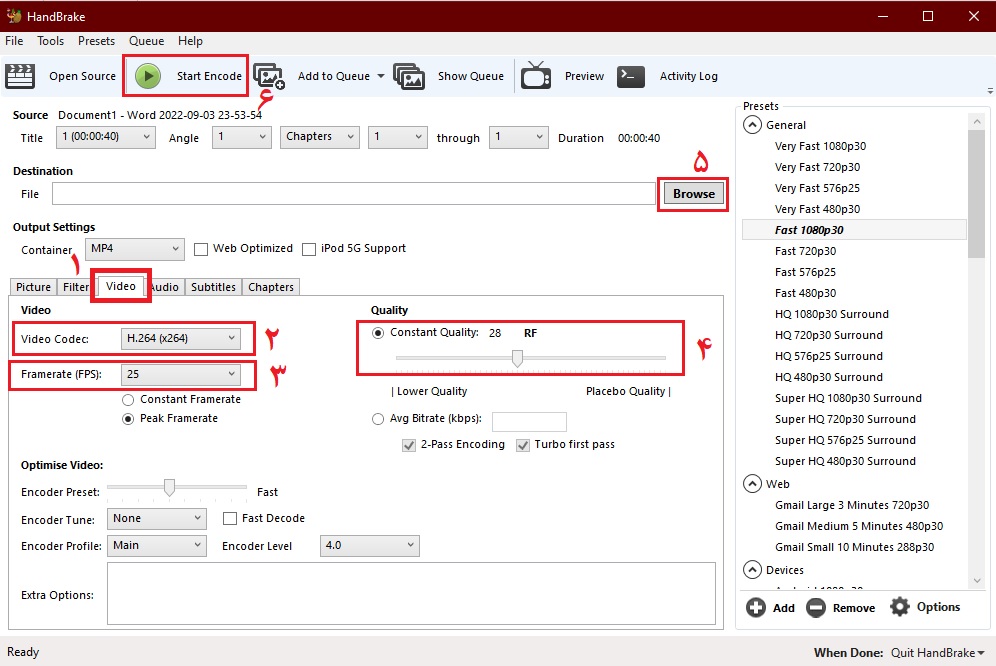Open the Presets menu
This screenshot has height=666, width=996.
tap(96, 41)
